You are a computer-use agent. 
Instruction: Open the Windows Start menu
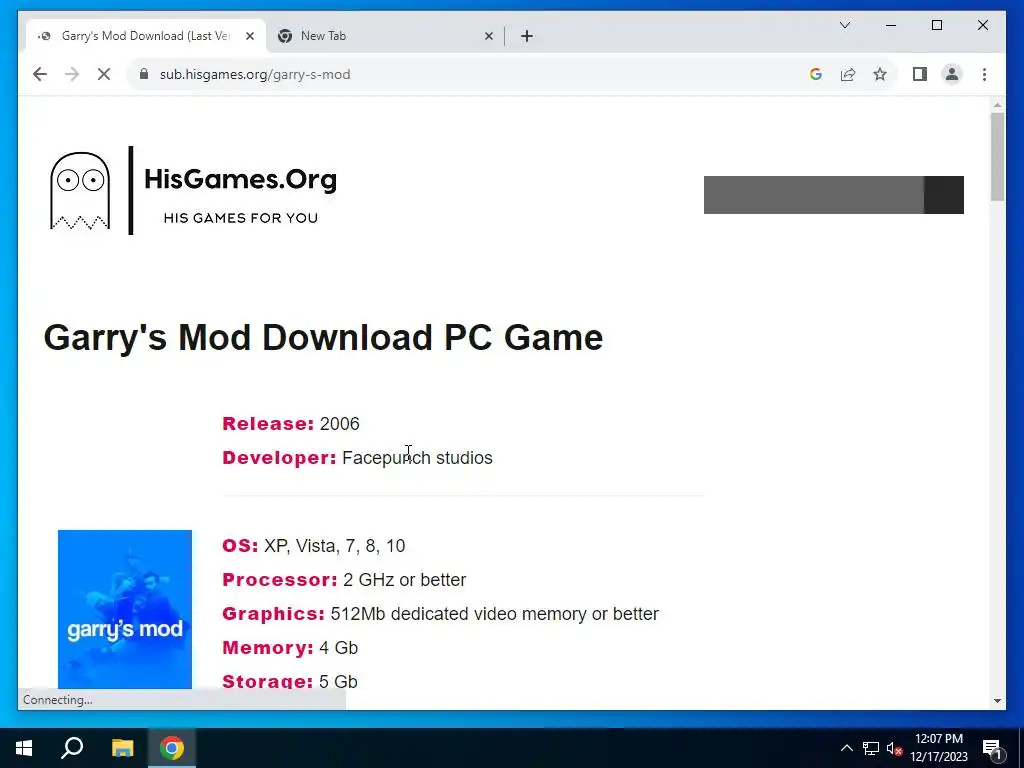[24, 748]
